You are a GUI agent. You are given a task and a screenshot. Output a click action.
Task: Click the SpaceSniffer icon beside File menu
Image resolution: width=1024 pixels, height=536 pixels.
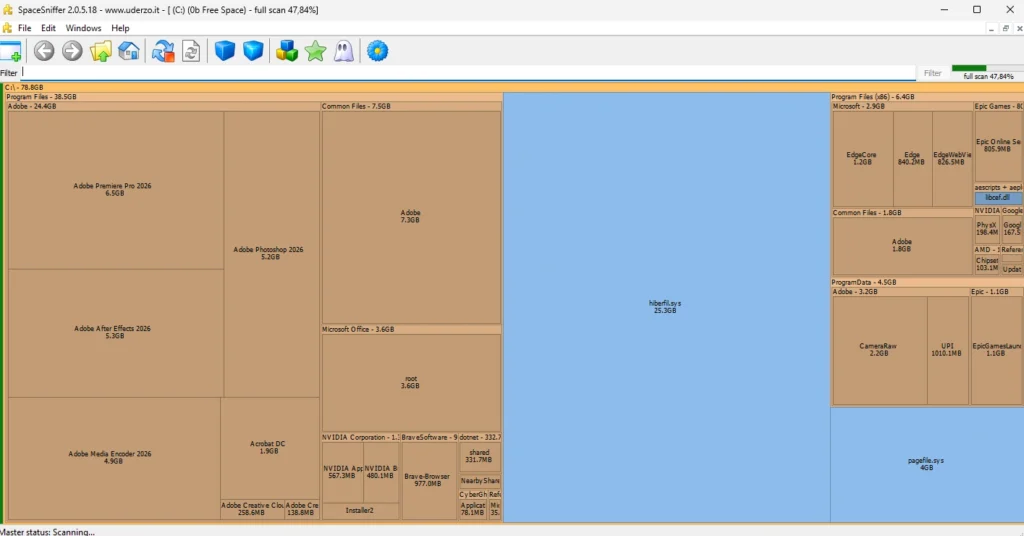click(7, 28)
